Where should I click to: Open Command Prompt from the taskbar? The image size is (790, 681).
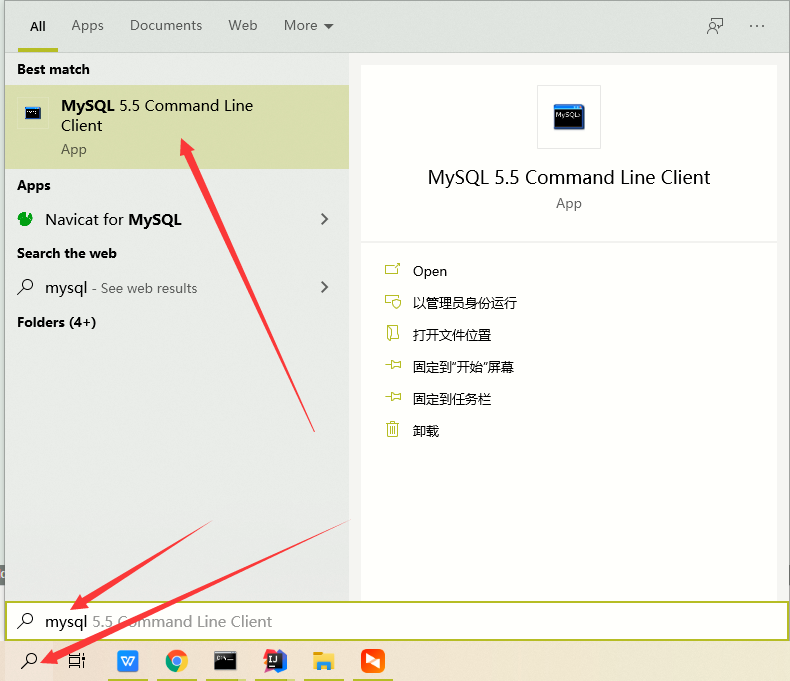click(x=225, y=661)
